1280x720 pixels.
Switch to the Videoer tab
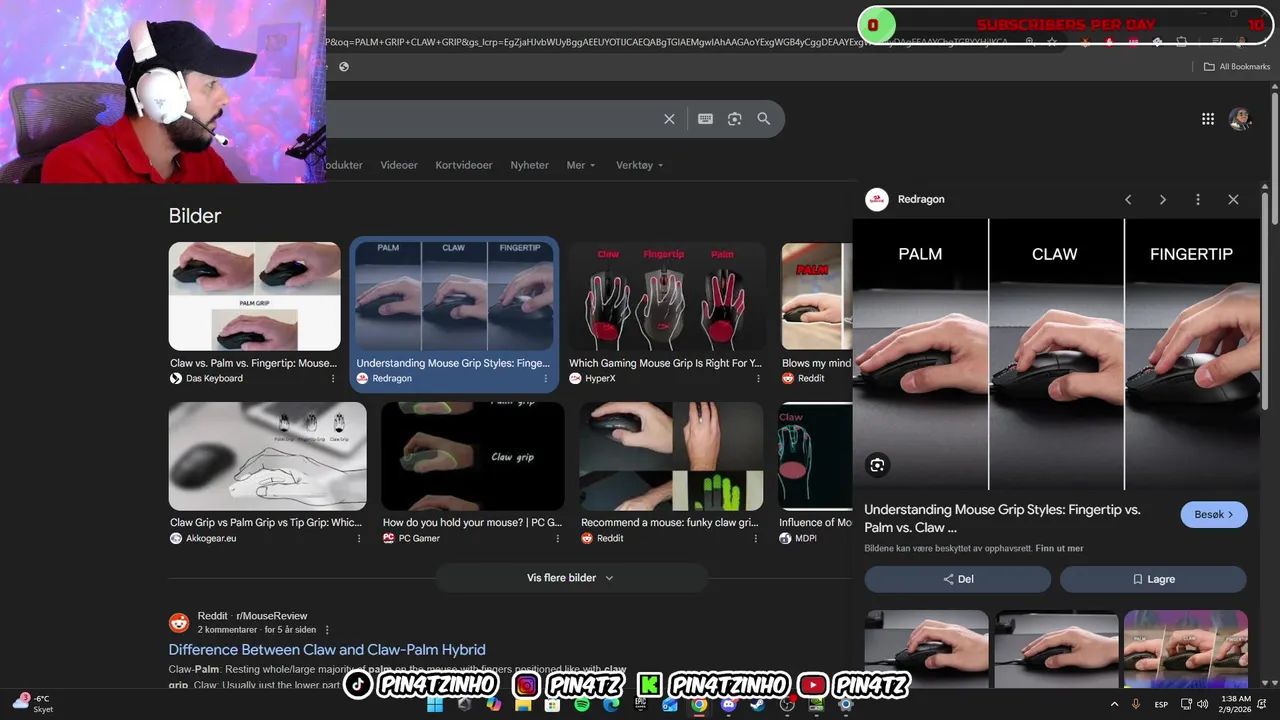coord(399,165)
